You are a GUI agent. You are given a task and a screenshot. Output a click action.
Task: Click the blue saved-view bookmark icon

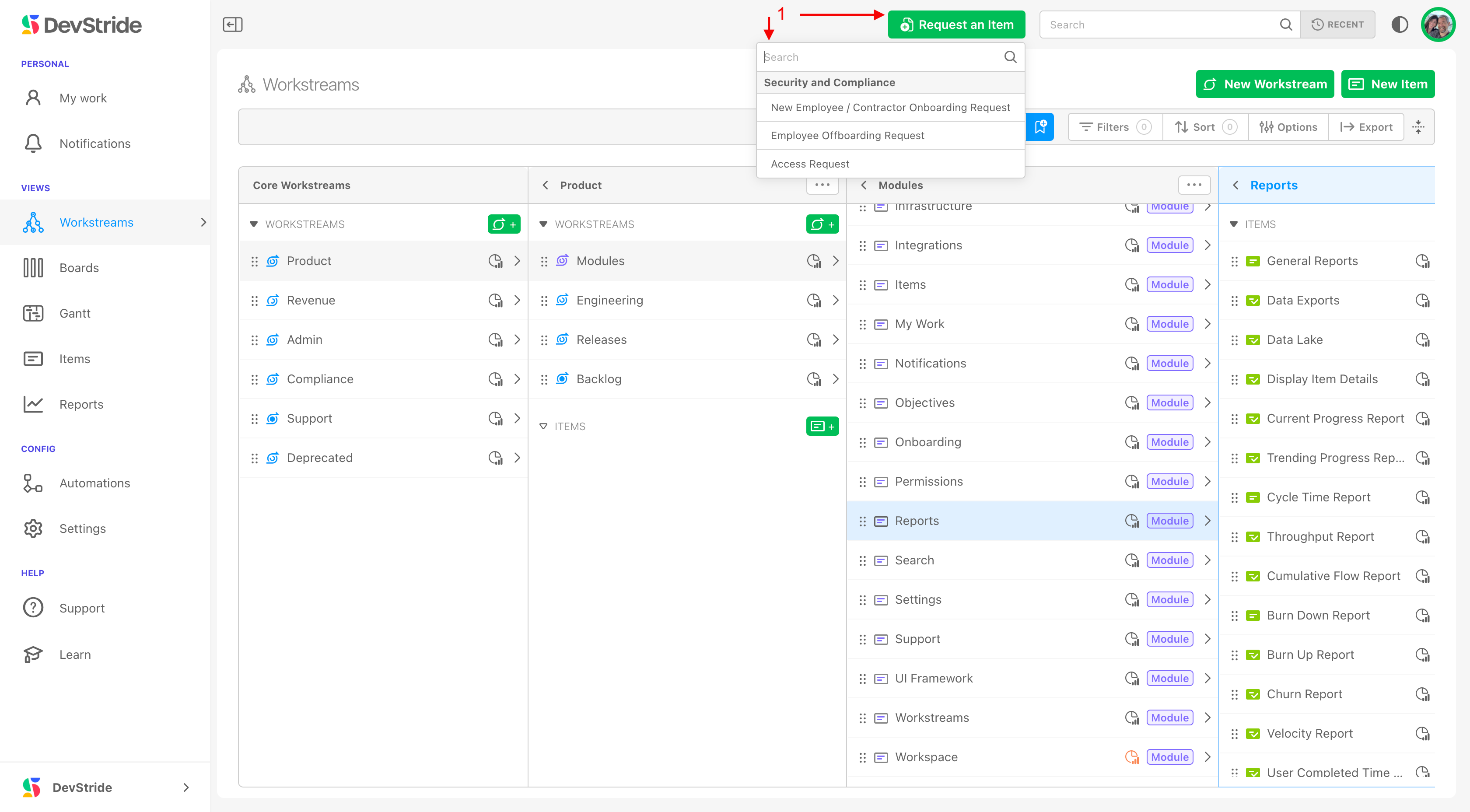pyautogui.click(x=1040, y=127)
